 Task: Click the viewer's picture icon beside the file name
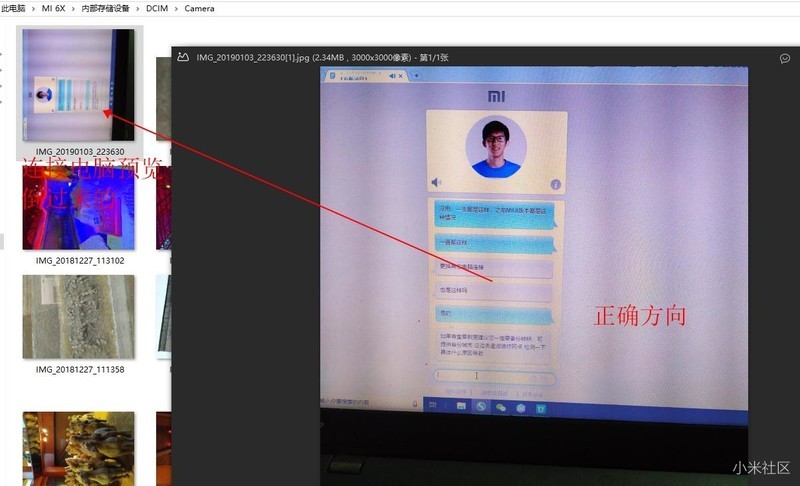[x=183, y=57]
